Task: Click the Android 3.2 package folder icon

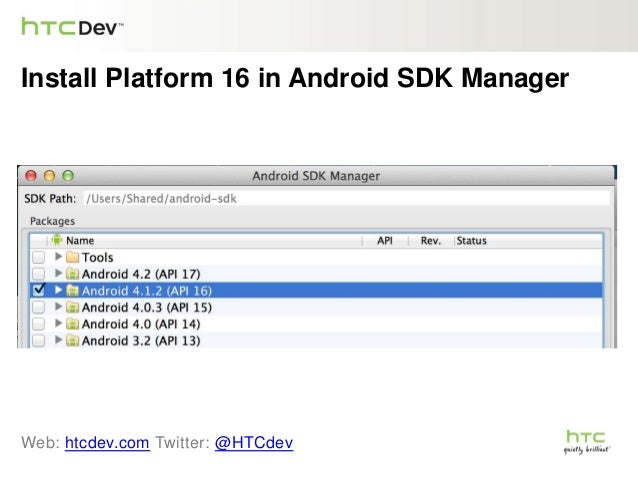Action: pyautogui.click(x=72, y=341)
